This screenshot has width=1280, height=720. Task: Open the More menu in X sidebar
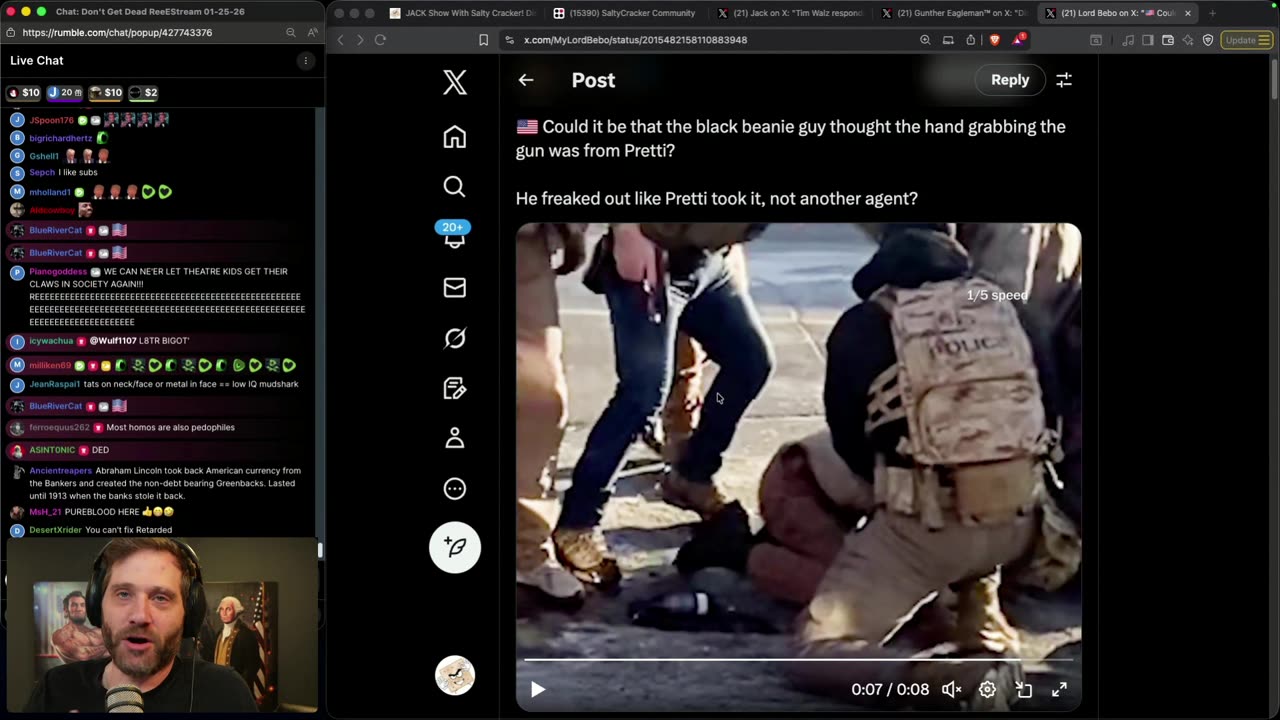point(455,489)
